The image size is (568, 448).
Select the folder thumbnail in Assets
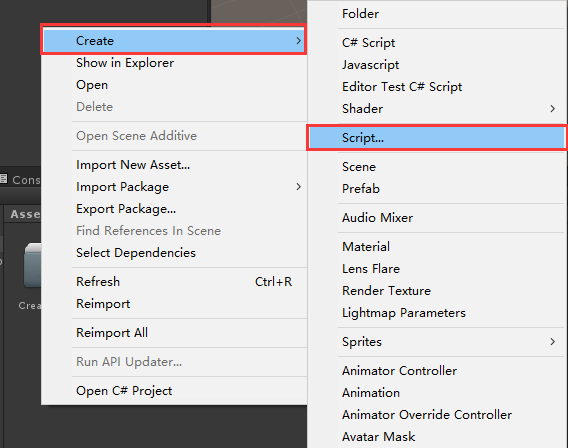tap(33, 265)
